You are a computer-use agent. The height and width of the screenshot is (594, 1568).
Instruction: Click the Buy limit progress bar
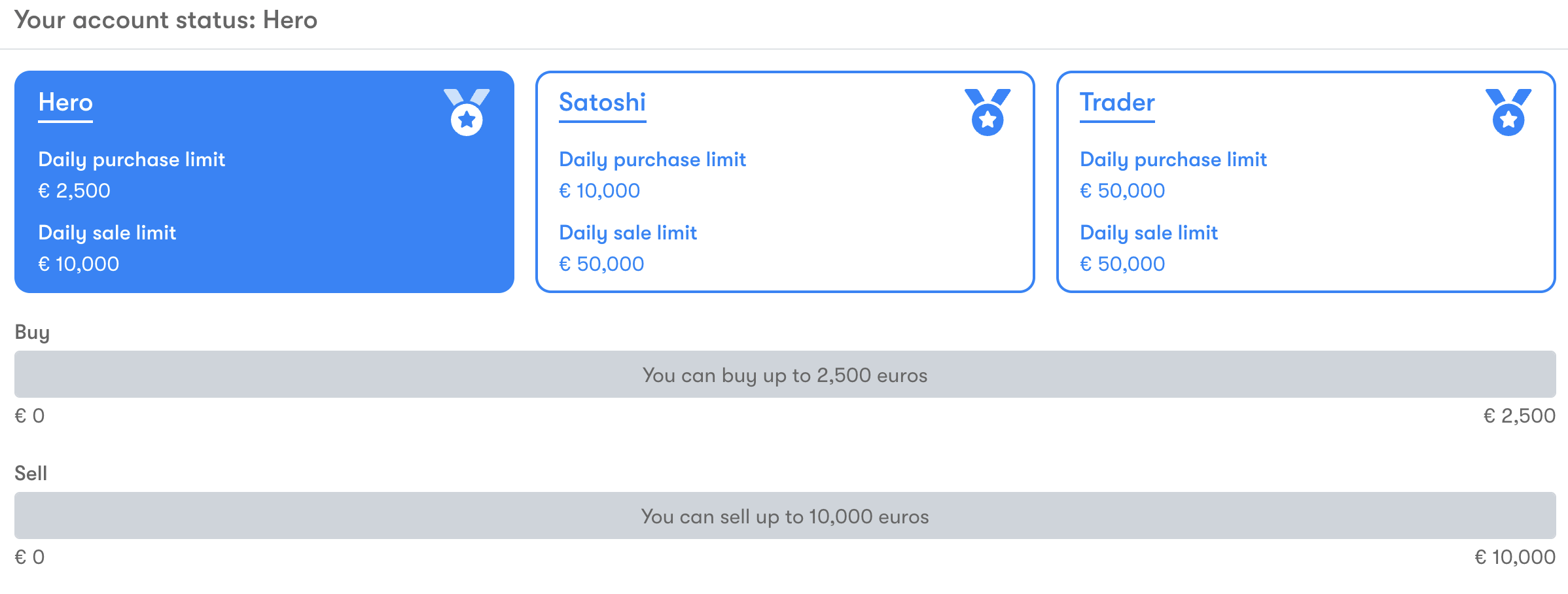tap(785, 374)
